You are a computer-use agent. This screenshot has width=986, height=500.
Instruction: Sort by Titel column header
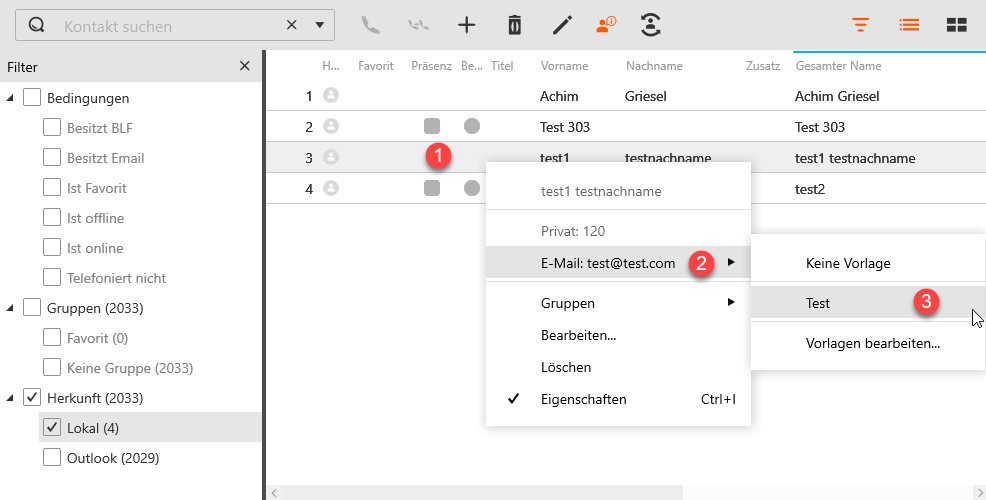pos(502,65)
